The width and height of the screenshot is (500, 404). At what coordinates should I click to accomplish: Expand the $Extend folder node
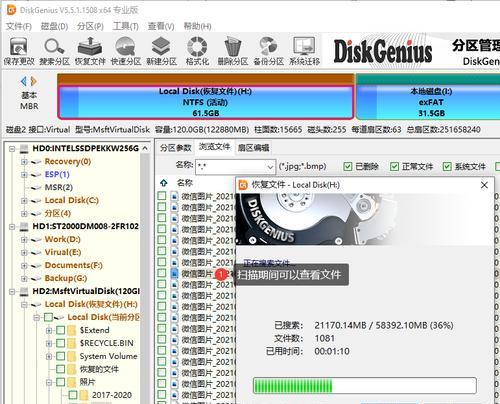[49, 330]
